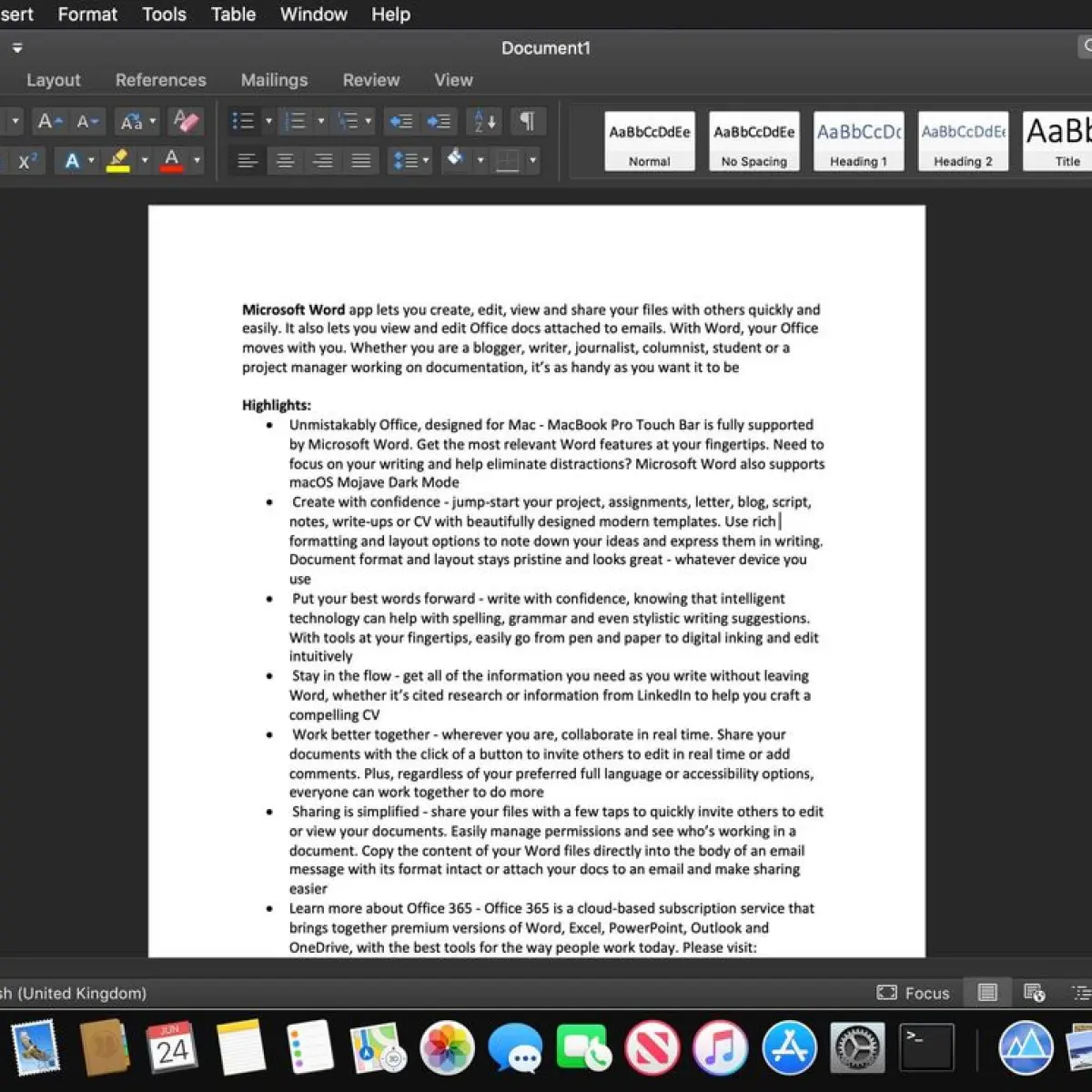Open Photos app from the Dock
The height and width of the screenshot is (1092, 1092).
[x=447, y=1048]
